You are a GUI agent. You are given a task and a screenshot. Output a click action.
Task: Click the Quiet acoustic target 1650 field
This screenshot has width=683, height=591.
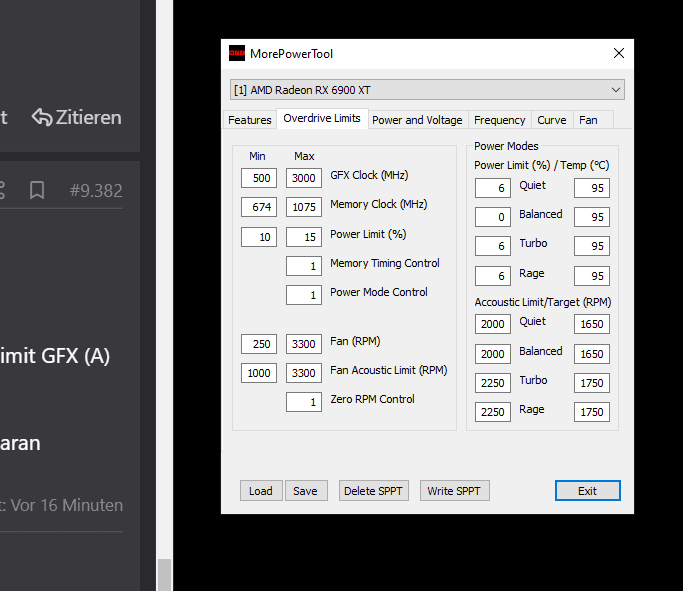(x=592, y=324)
